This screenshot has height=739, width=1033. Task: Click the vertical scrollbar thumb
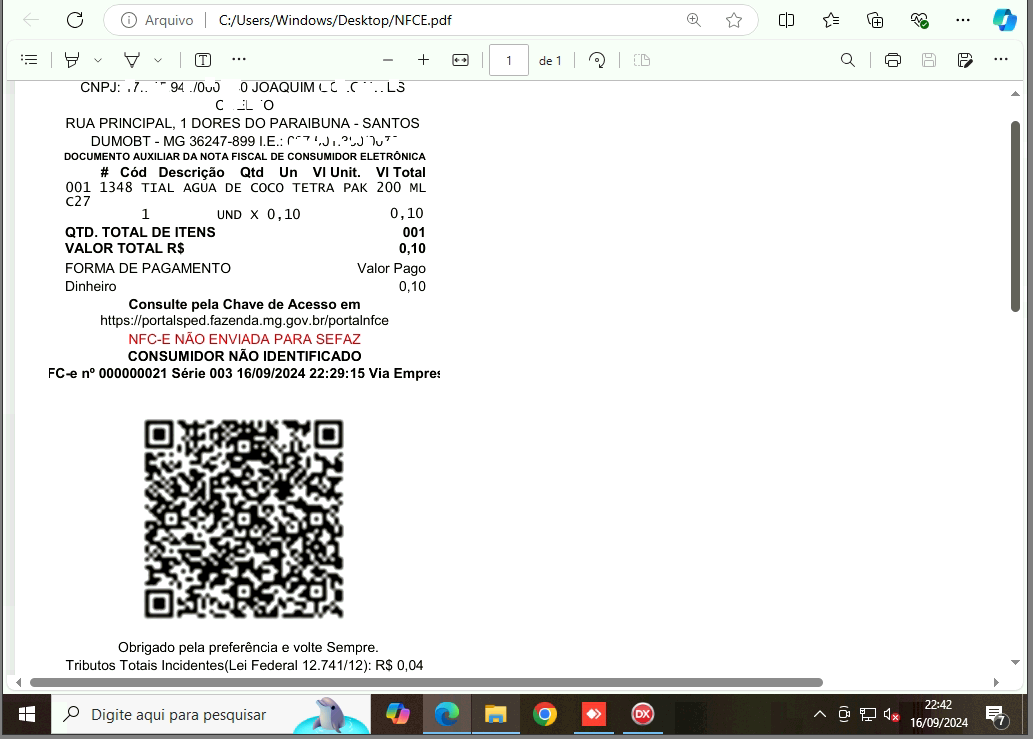pyautogui.click(x=1015, y=216)
